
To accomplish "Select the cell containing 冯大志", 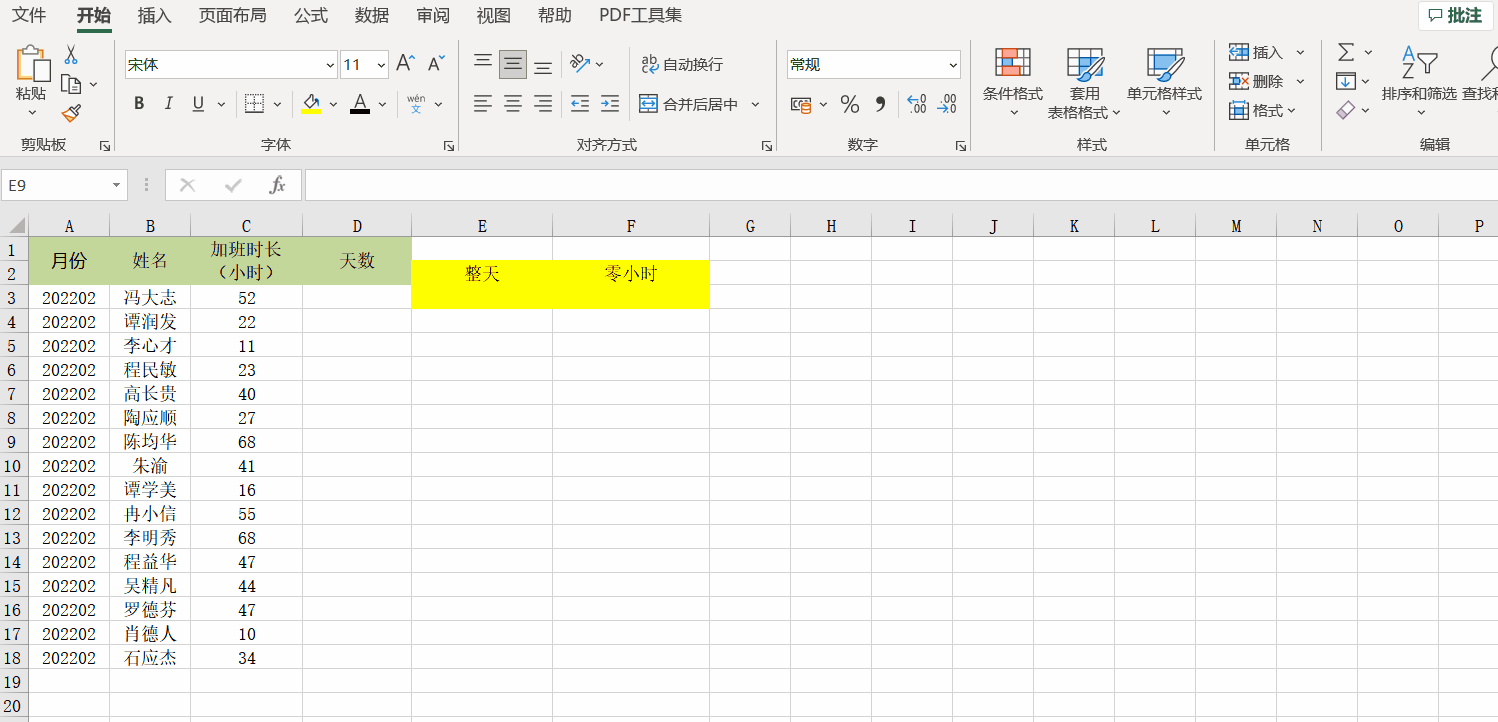I will point(150,297).
